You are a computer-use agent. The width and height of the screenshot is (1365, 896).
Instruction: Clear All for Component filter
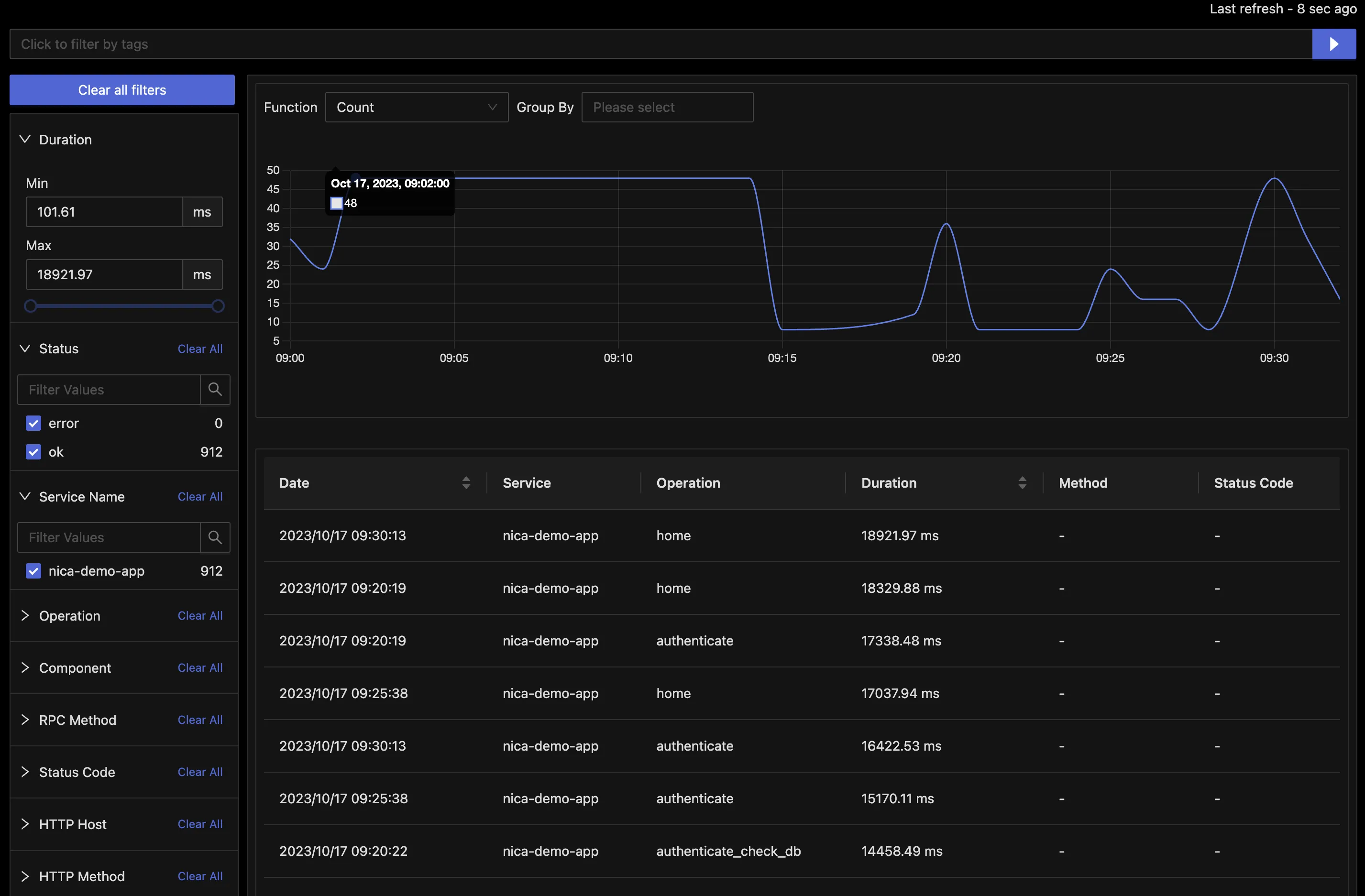point(199,668)
